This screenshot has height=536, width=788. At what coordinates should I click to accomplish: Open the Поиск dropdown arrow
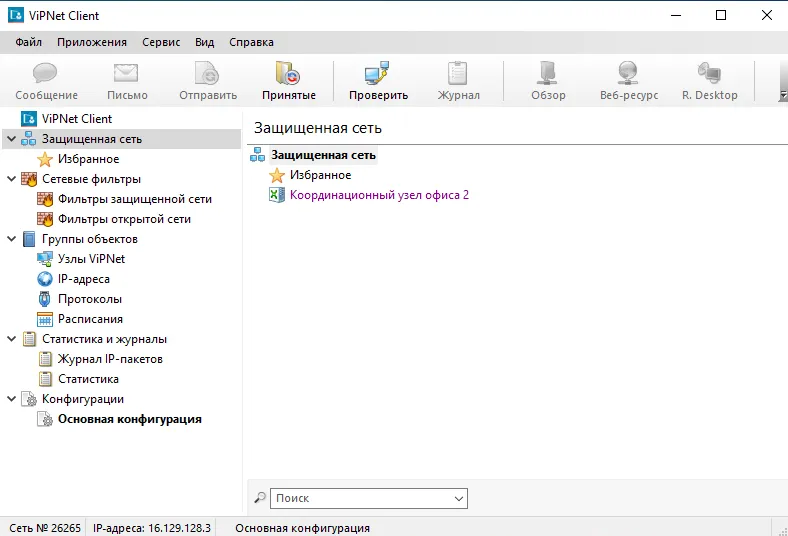(458, 498)
